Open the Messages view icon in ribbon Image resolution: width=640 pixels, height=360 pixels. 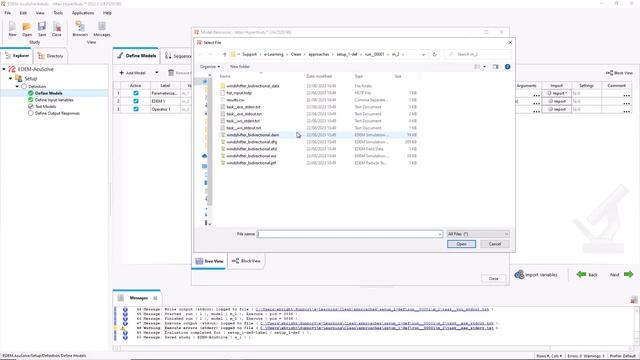102,27
